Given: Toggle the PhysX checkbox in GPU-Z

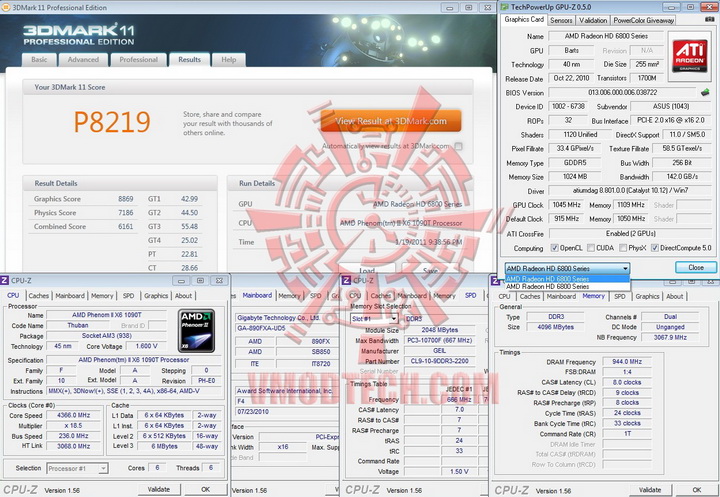Looking at the screenshot, I should click(x=623, y=248).
